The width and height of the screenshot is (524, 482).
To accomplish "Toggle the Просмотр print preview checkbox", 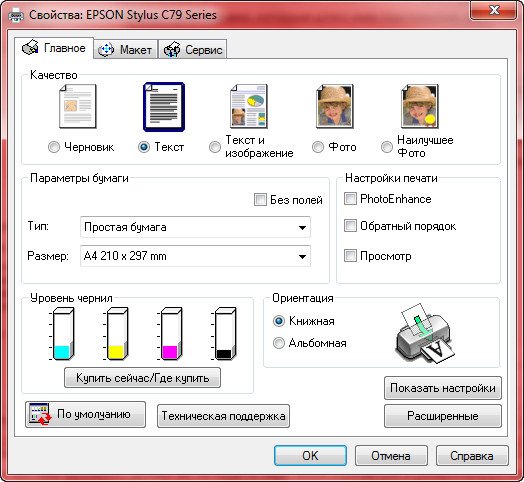I will coord(350,256).
